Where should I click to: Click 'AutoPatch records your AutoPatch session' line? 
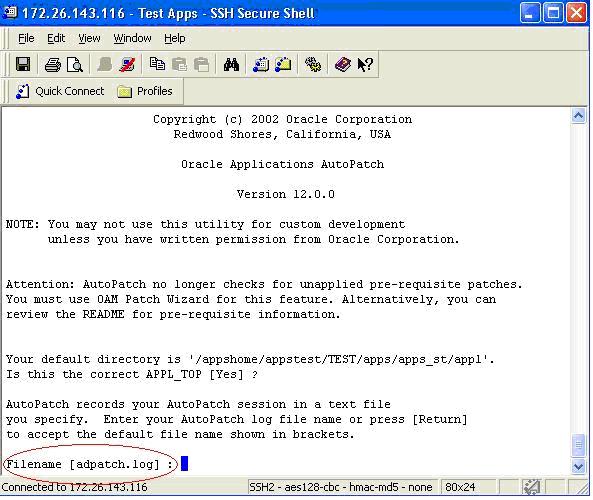pos(198,404)
